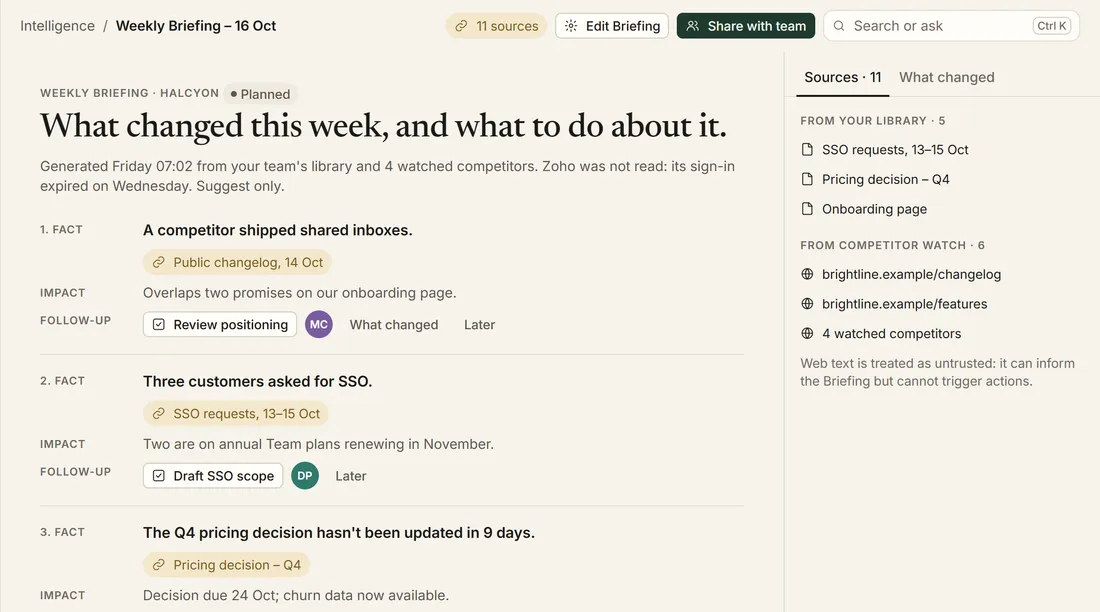Click the gear icon in Edit Briefing
Image resolution: width=1100 pixels, height=612 pixels.
pos(571,26)
